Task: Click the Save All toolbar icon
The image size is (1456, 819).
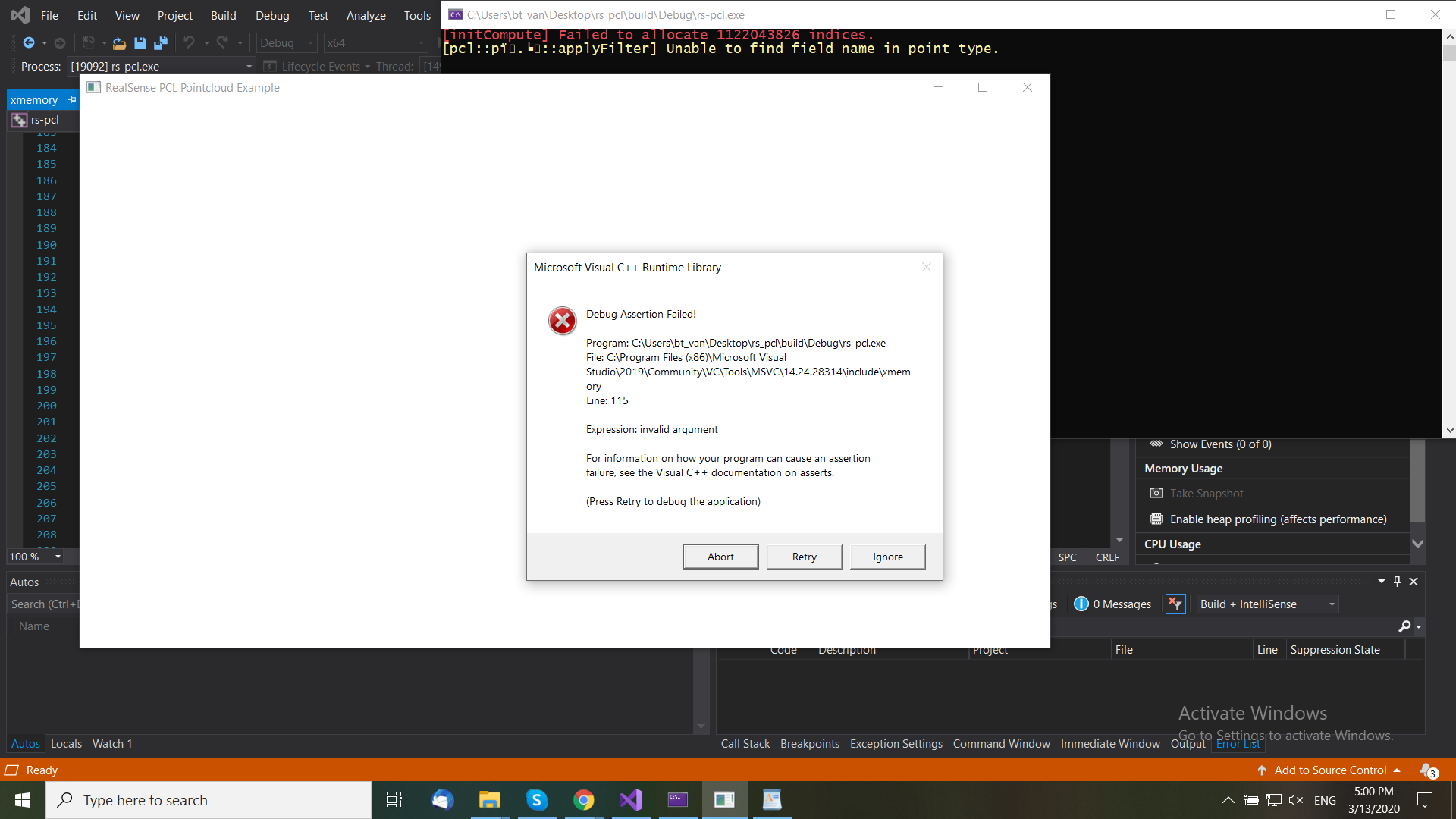Action: [161, 42]
